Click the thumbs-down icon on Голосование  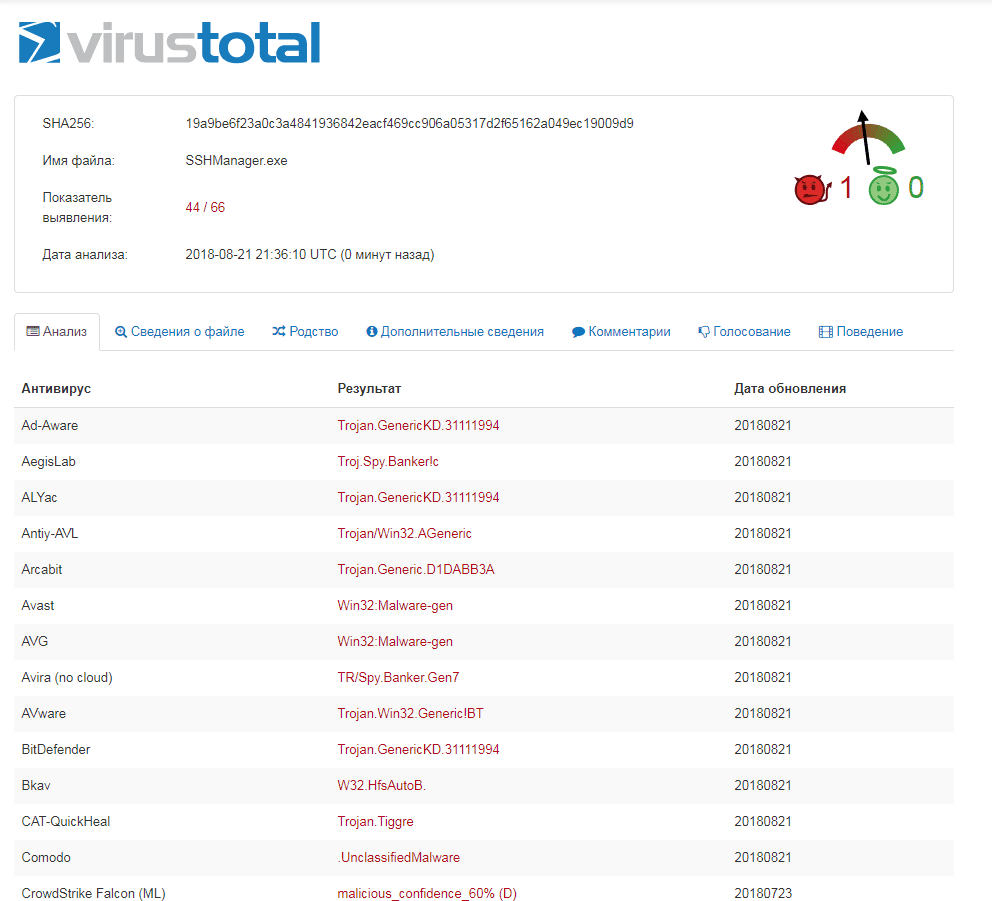click(x=704, y=332)
